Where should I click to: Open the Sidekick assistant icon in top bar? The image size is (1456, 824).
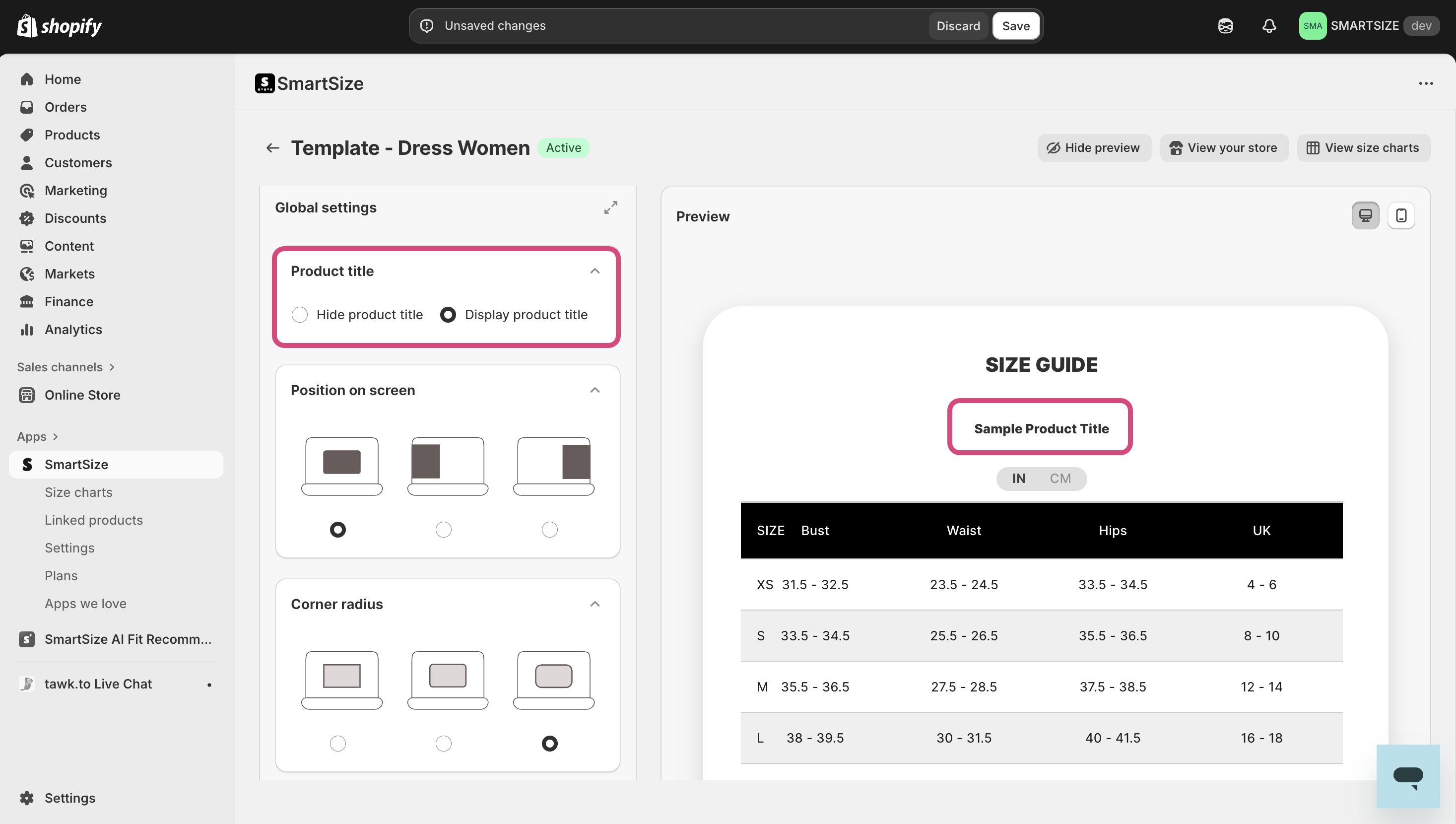pyautogui.click(x=1225, y=26)
